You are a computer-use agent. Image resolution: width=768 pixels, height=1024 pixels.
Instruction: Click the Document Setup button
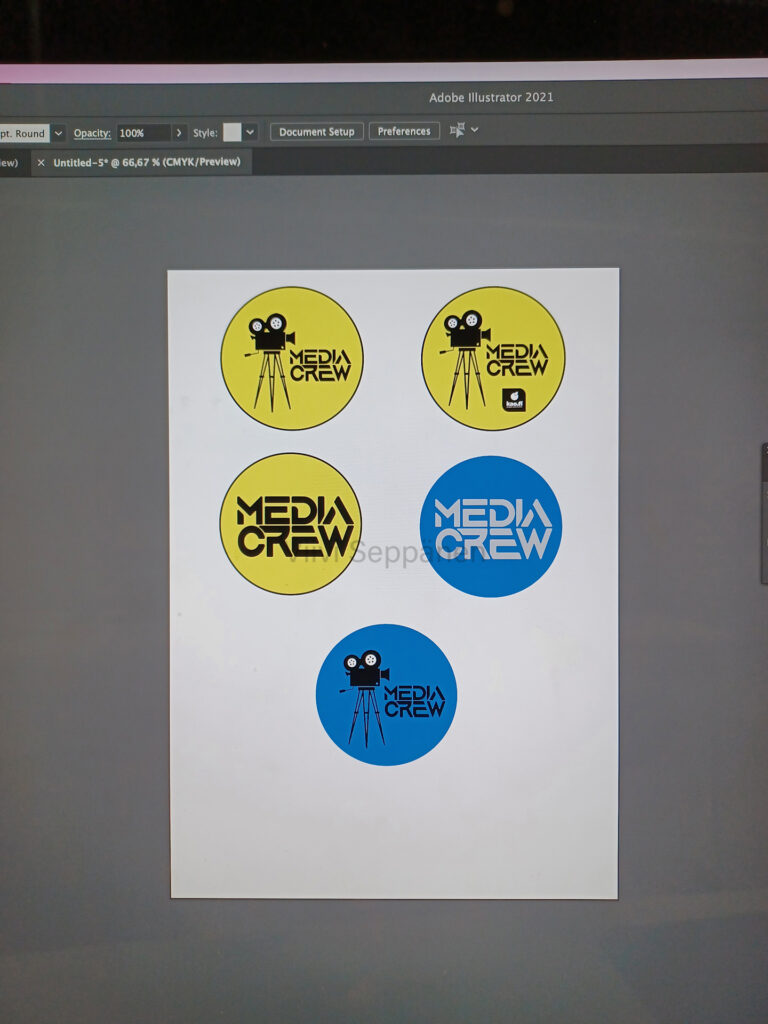pos(316,132)
